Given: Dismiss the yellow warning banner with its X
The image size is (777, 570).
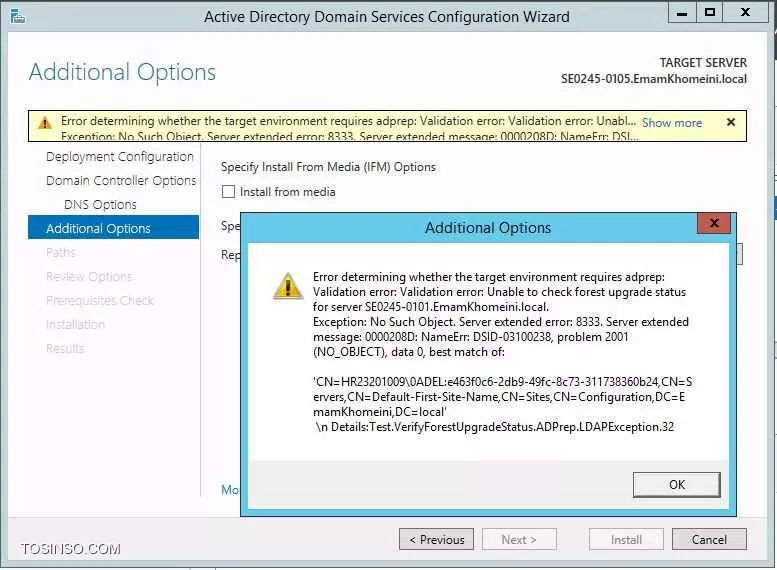Looking at the screenshot, I should pyautogui.click(x=730, y=122).
